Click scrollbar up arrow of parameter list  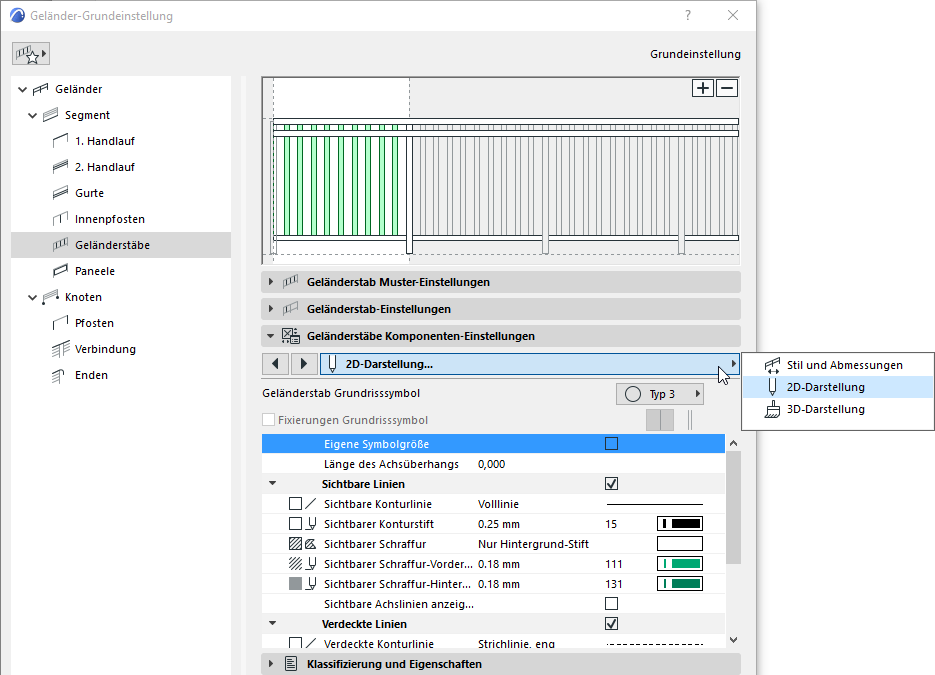[733, 443]
